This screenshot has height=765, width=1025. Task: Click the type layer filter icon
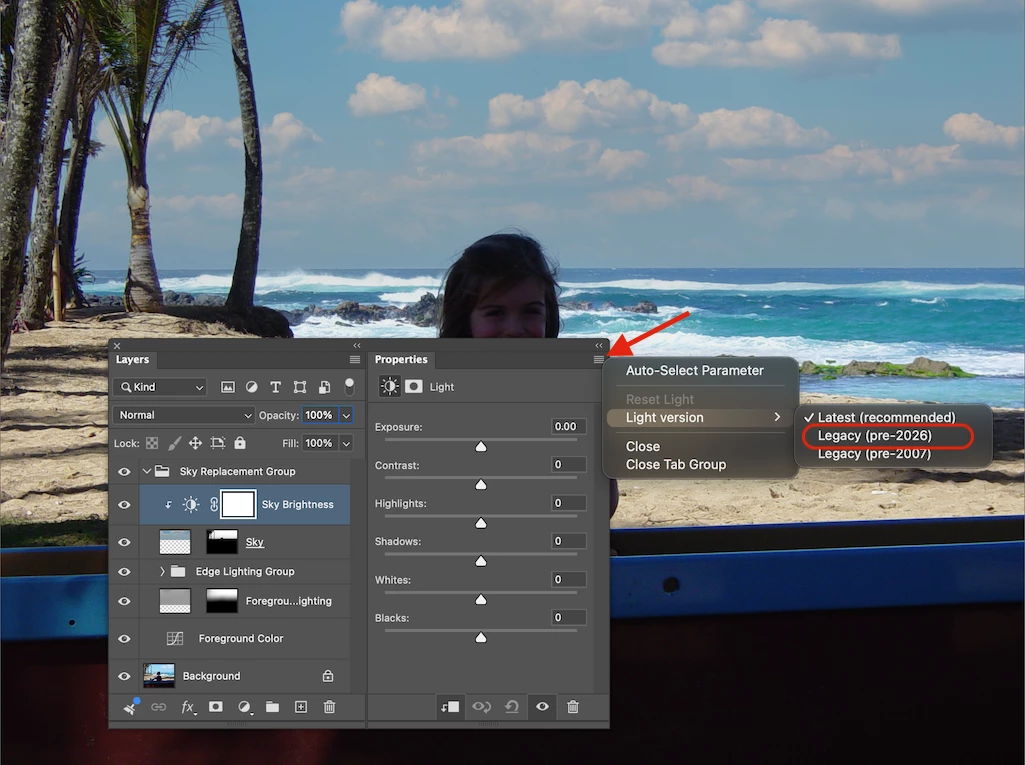(x=275, y=387)
